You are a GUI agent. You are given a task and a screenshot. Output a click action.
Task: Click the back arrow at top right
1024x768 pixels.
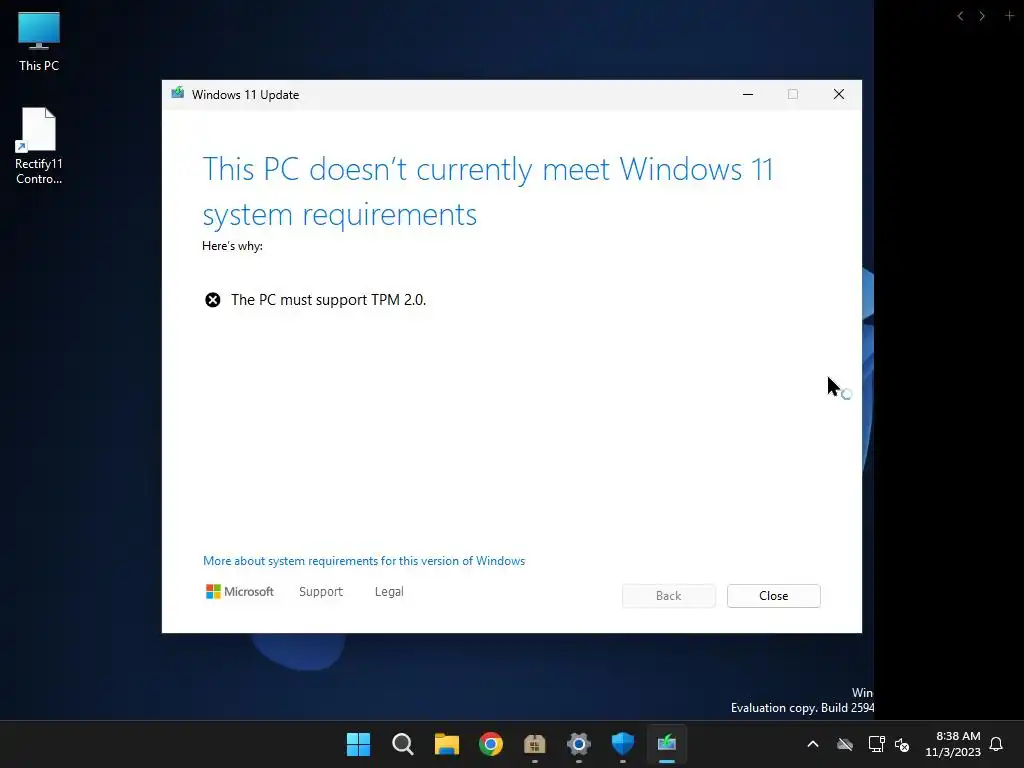pos(960,16)
